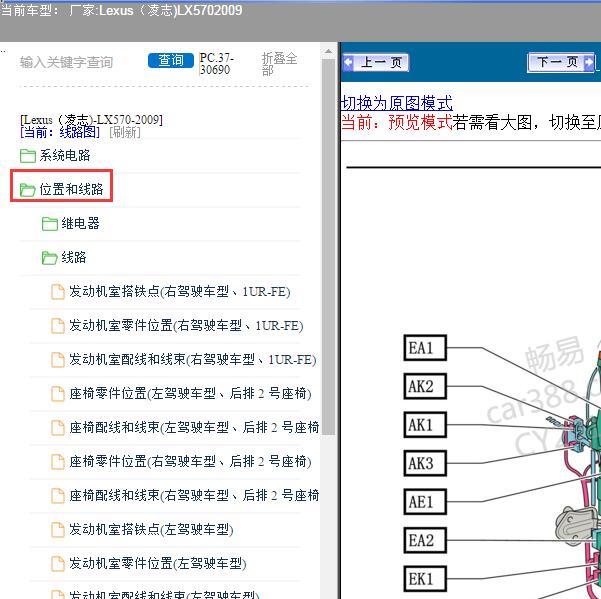This screenshot has width=601, height=599.
Task: Open 座椅零件位置(右驾驶车型、后排 2 号座椅)
Action: click(190, 461)
